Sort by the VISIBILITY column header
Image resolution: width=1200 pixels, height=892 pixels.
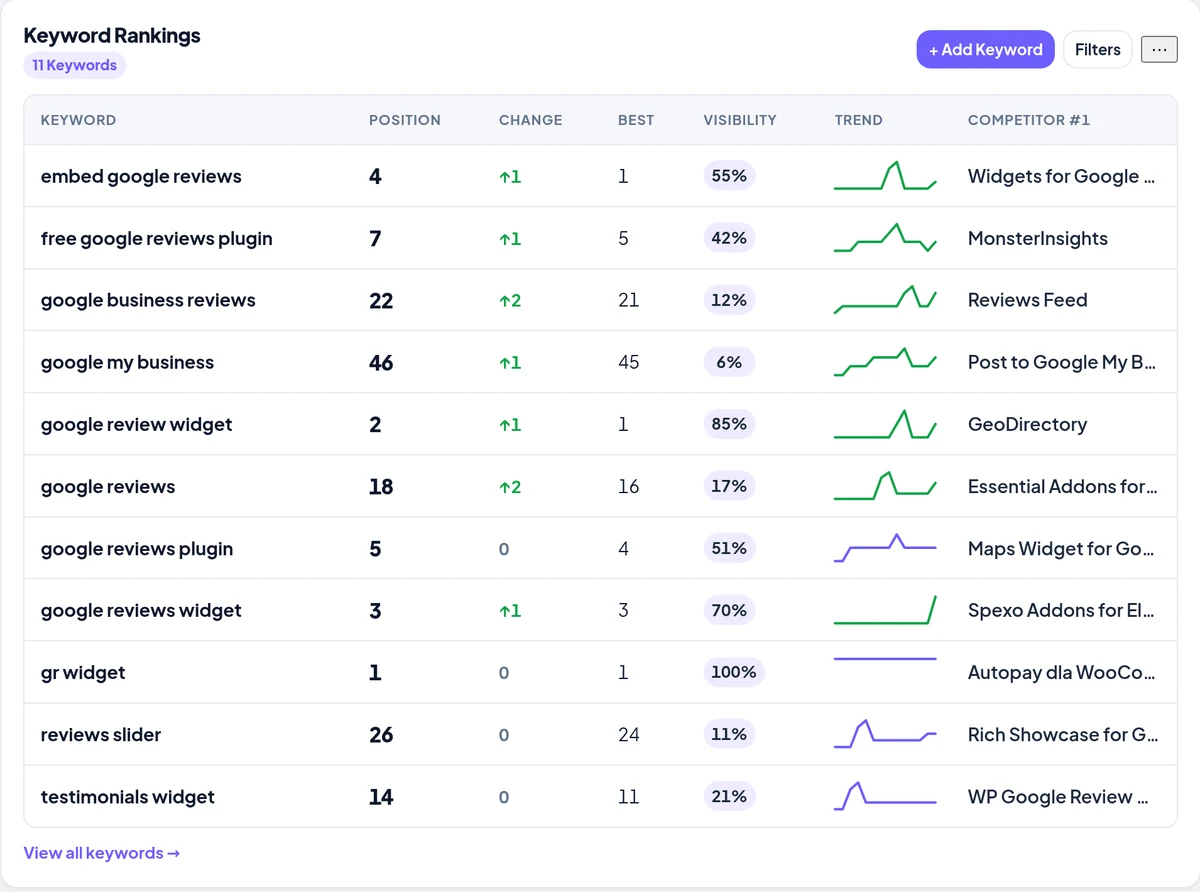(x=740, y=120)
